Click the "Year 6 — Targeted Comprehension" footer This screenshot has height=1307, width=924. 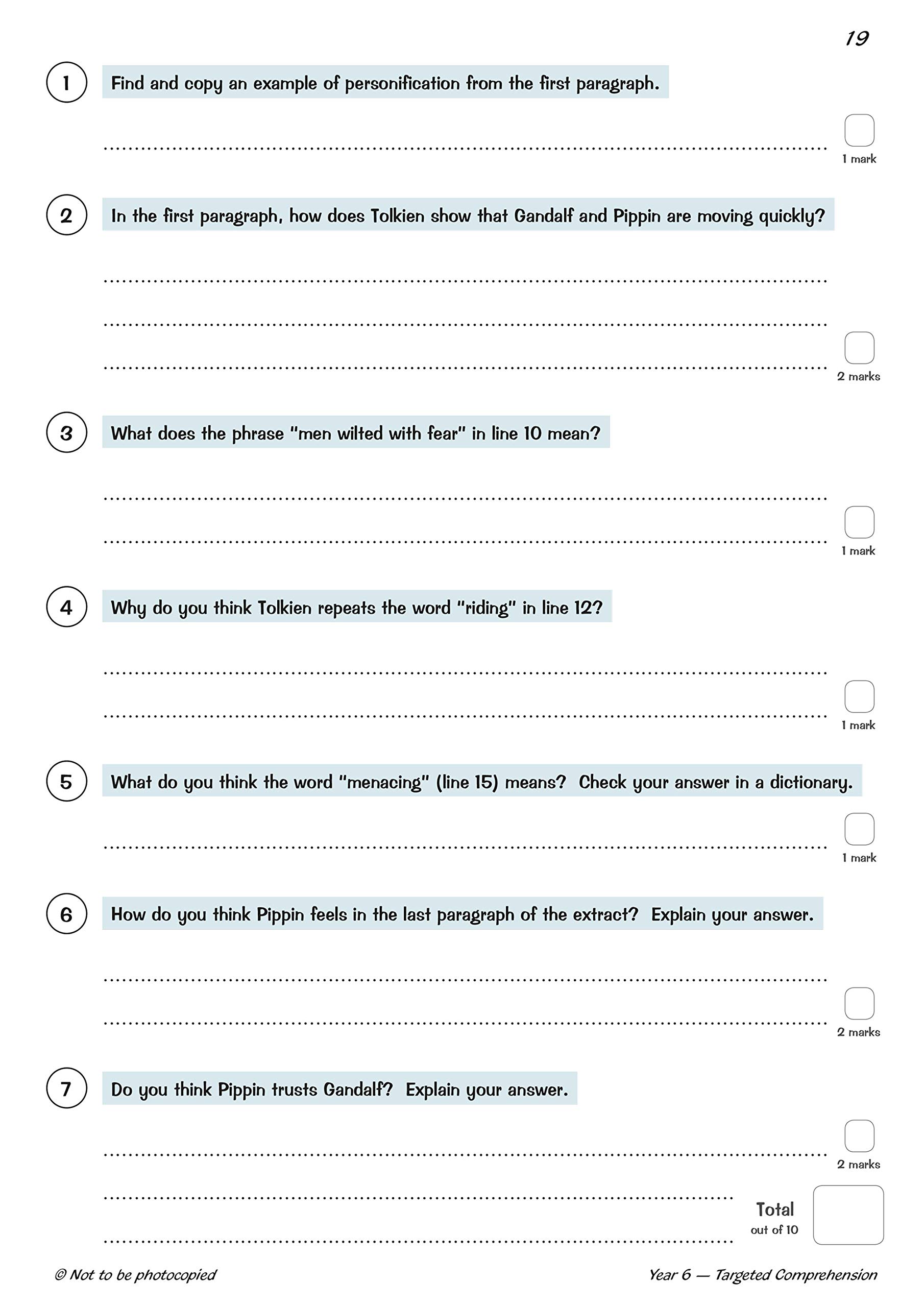[x=762, y=1274]
